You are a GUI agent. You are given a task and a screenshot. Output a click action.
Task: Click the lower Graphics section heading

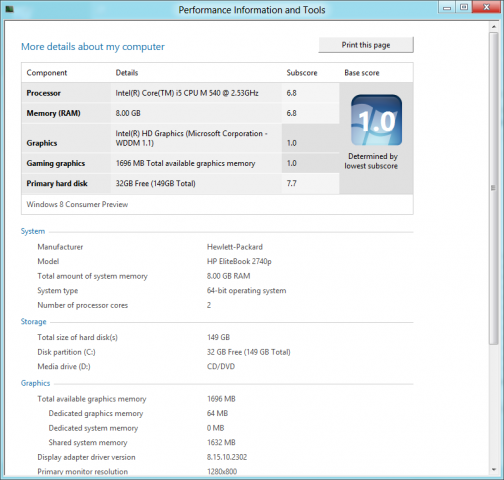coord(35,383)
